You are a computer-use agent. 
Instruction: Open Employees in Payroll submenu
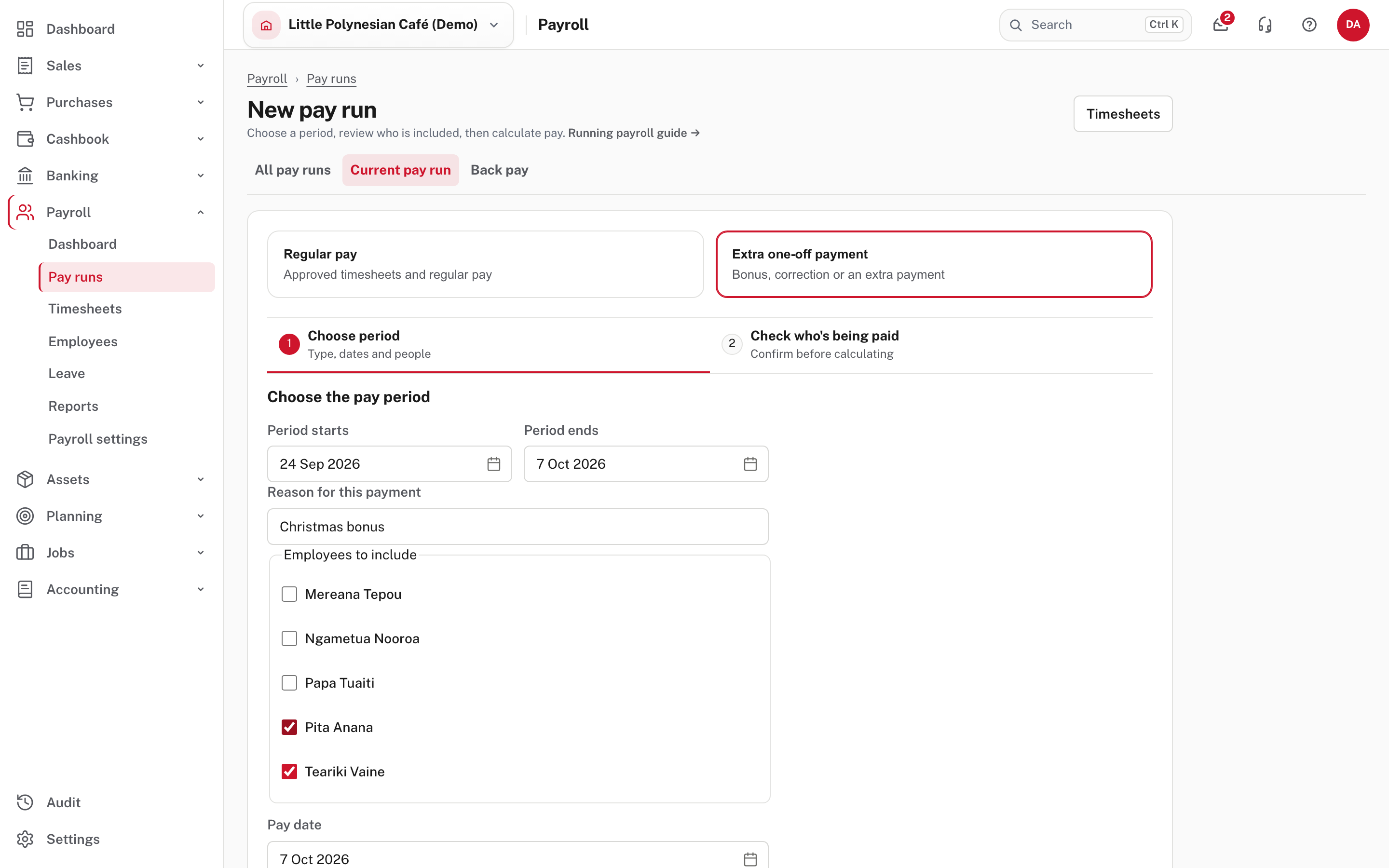coord(82,341)
